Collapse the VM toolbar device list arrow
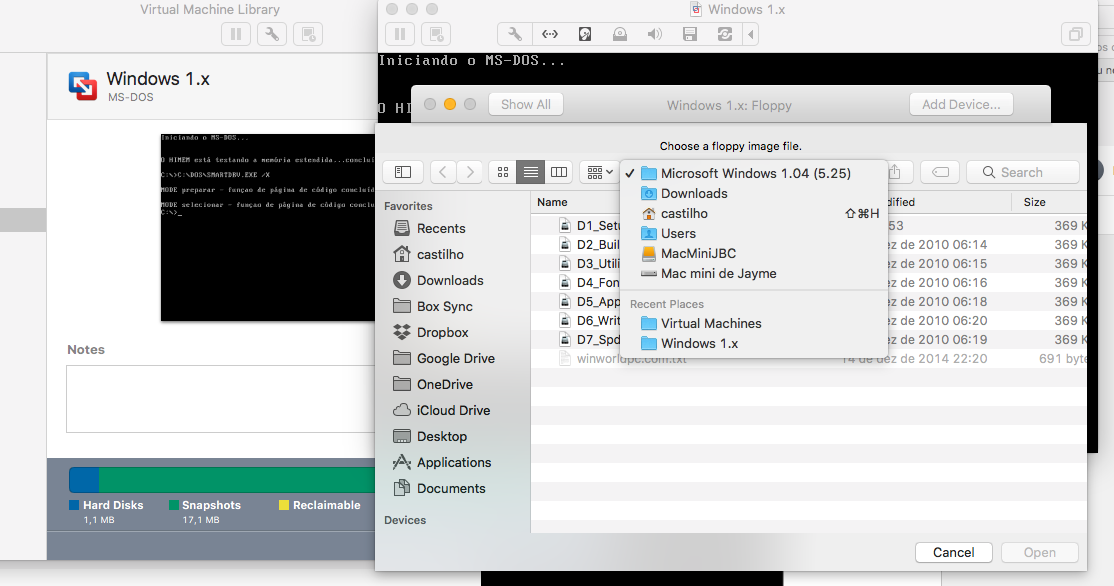 (x=751, y=34)
